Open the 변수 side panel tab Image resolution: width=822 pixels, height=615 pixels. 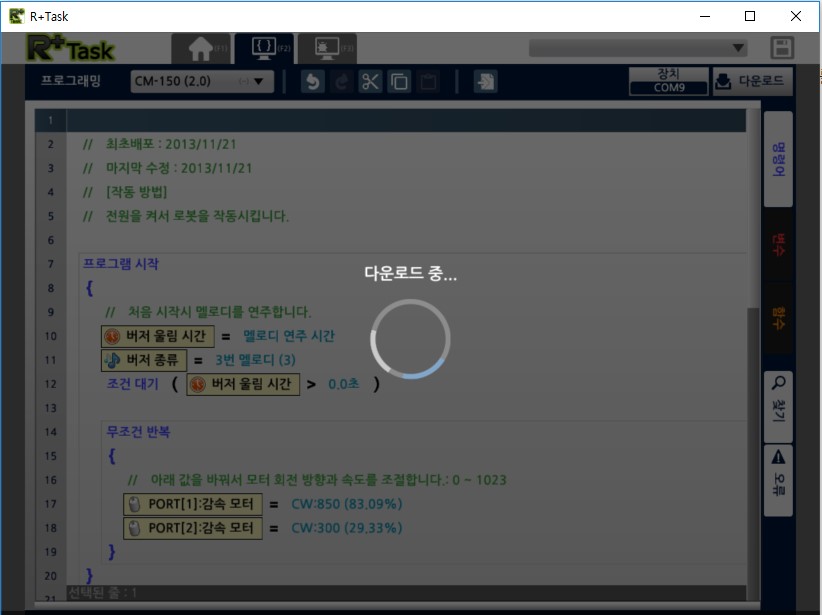[x=778, y=244]
